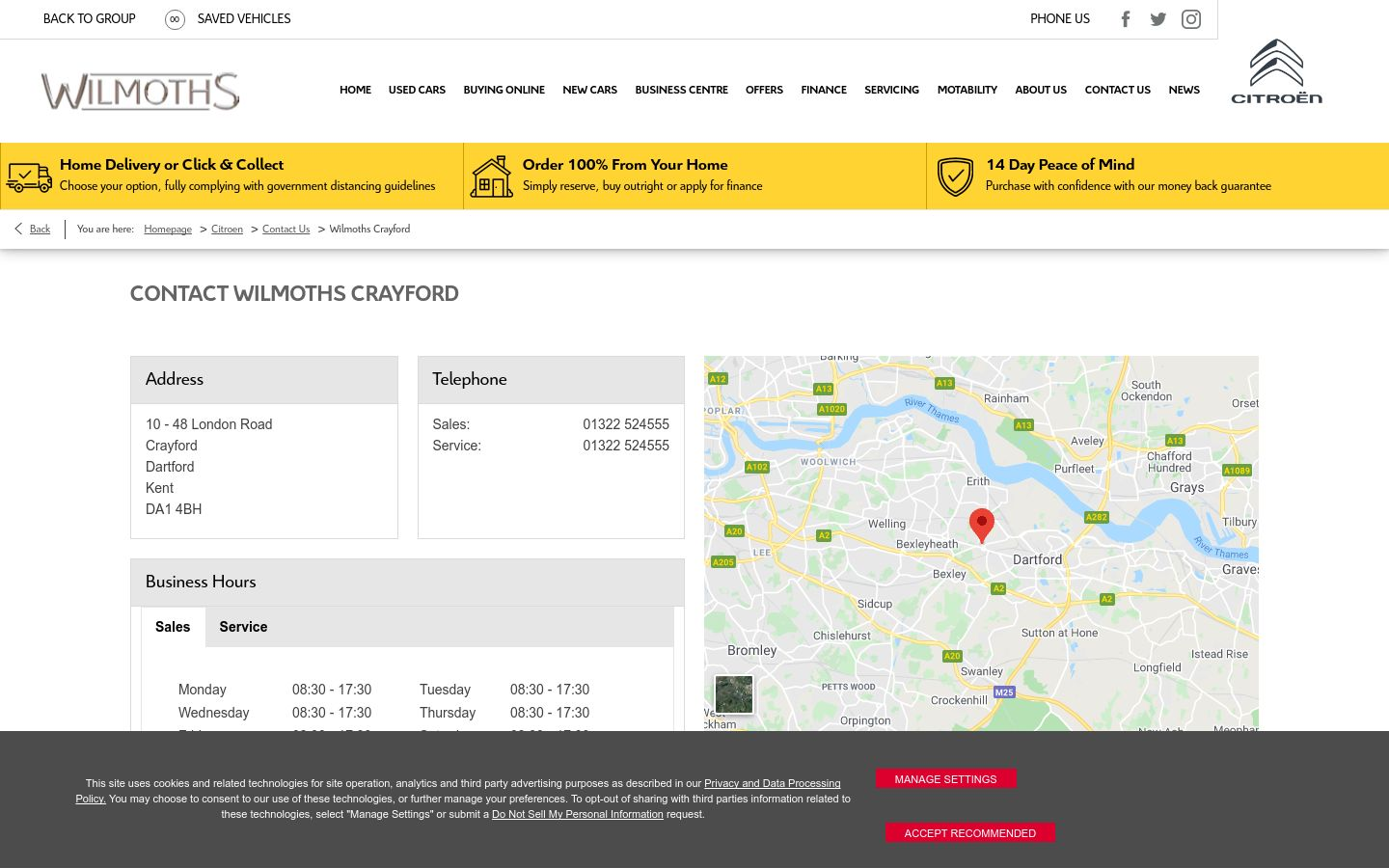Open the Facebook icon link

[x=1125, y=19]
